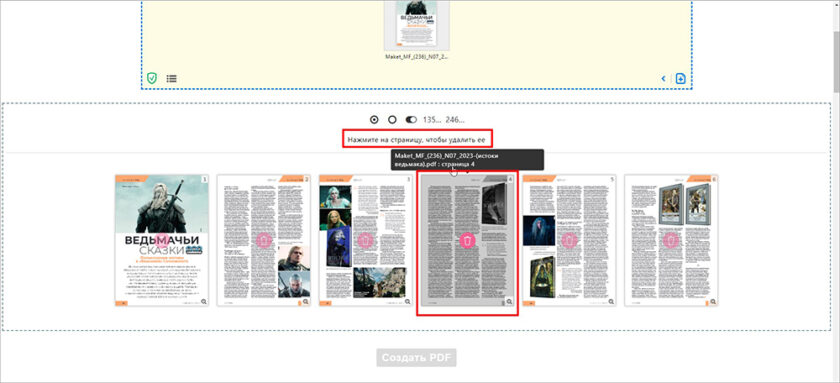The width and height of the screenshot is (840, 383).
Task: Click the text Нажмите на страницу, чтобы удалить ее
Action: click(x=417, y=140)
